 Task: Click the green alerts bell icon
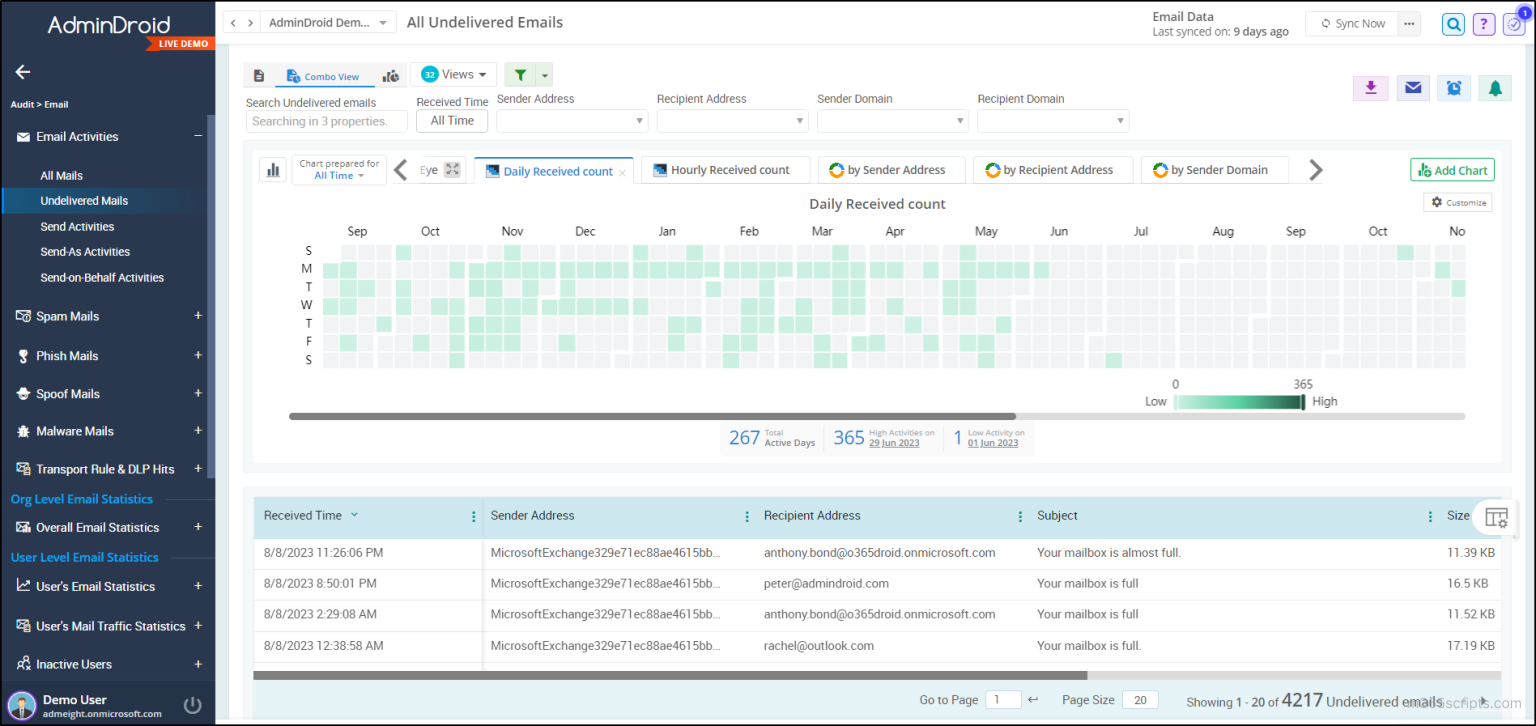[1494, 88]
